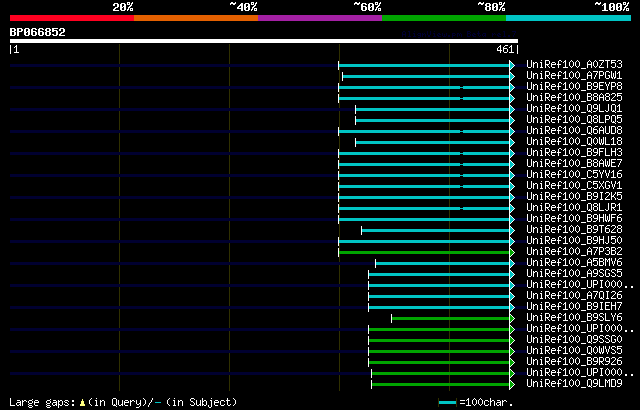Click the white query sequence bar
The width and height of the screenshot is (640, 410).
click(264, 41)
